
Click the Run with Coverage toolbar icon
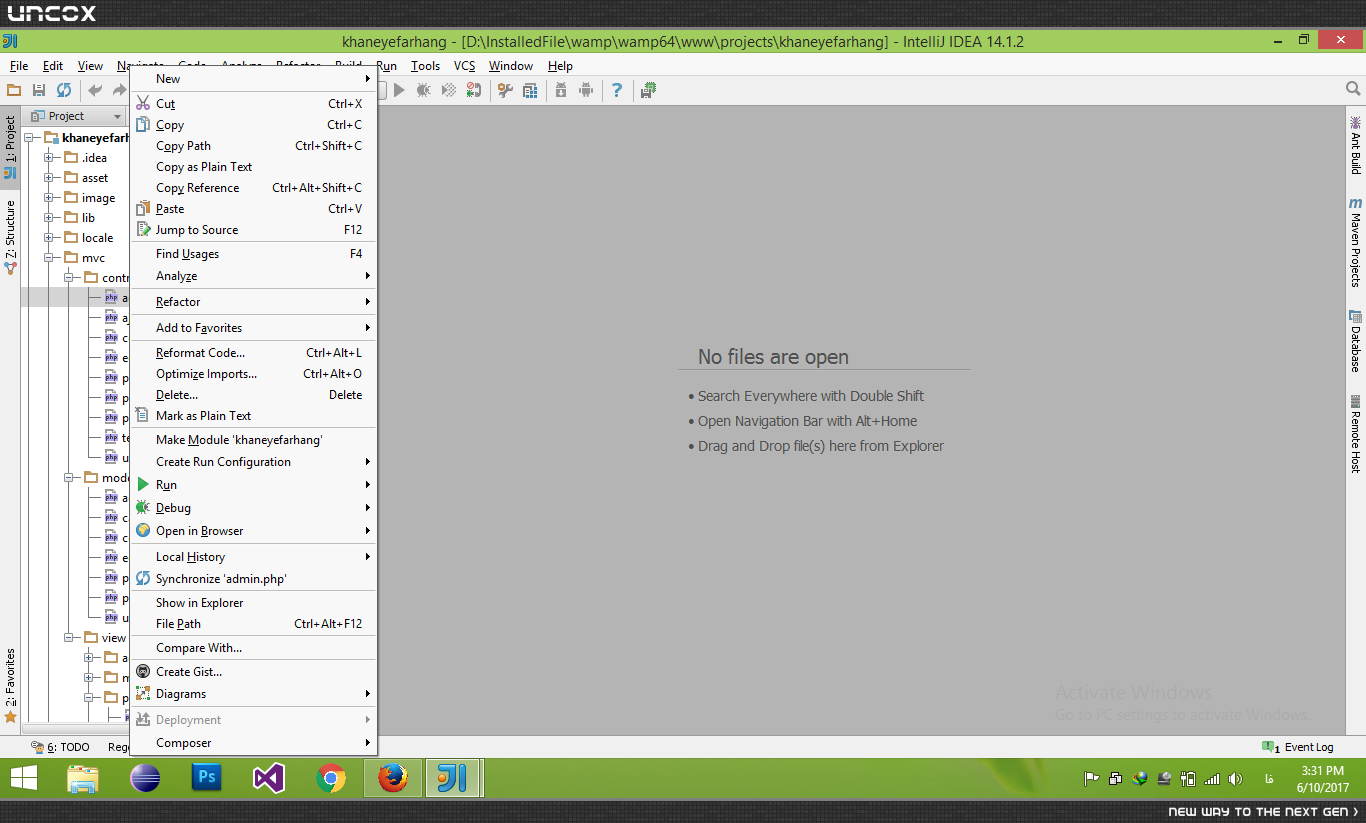449,90
